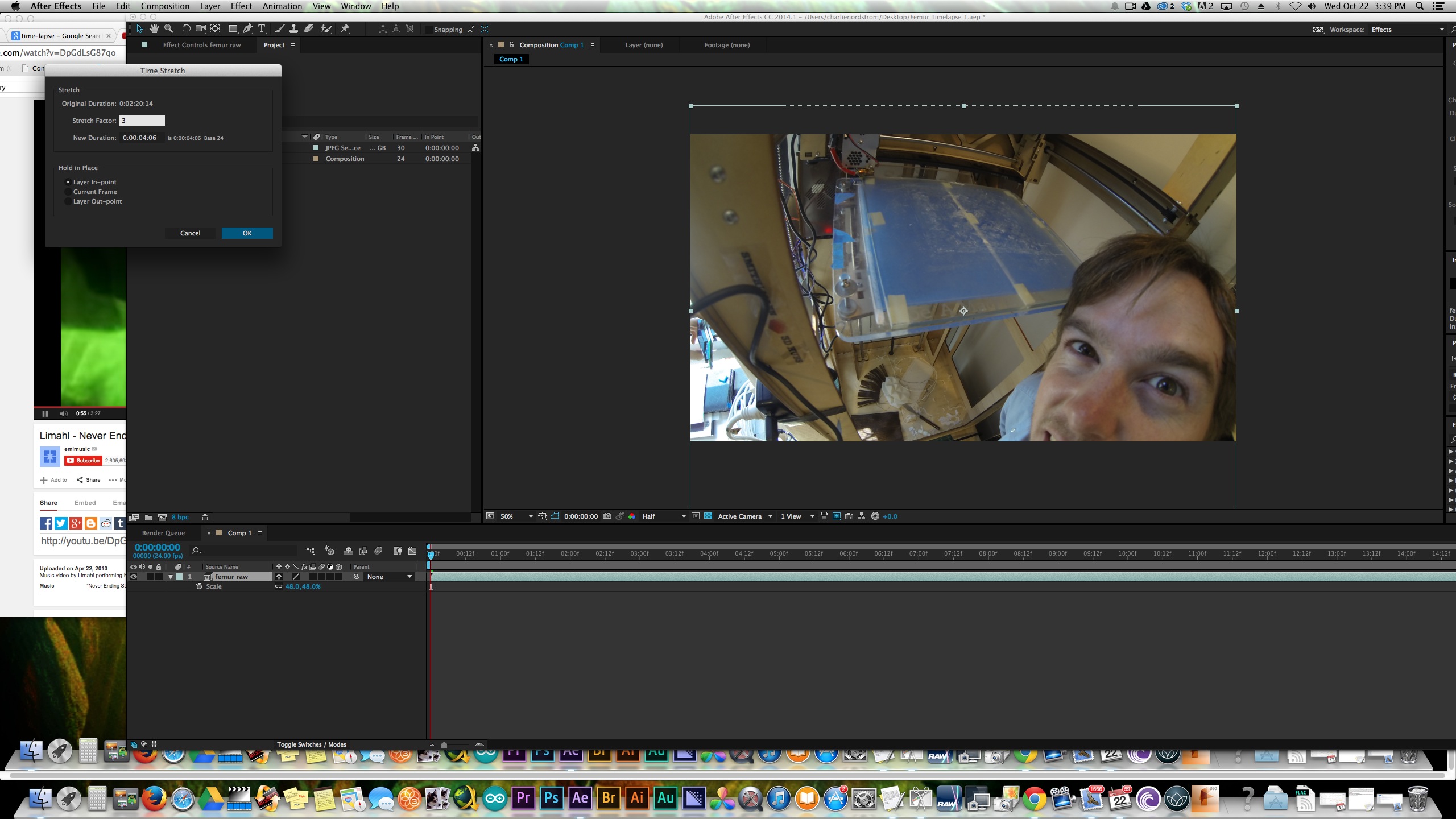Select the Unified Camera tool
The image size is (1456, 819).
[201, 29]
